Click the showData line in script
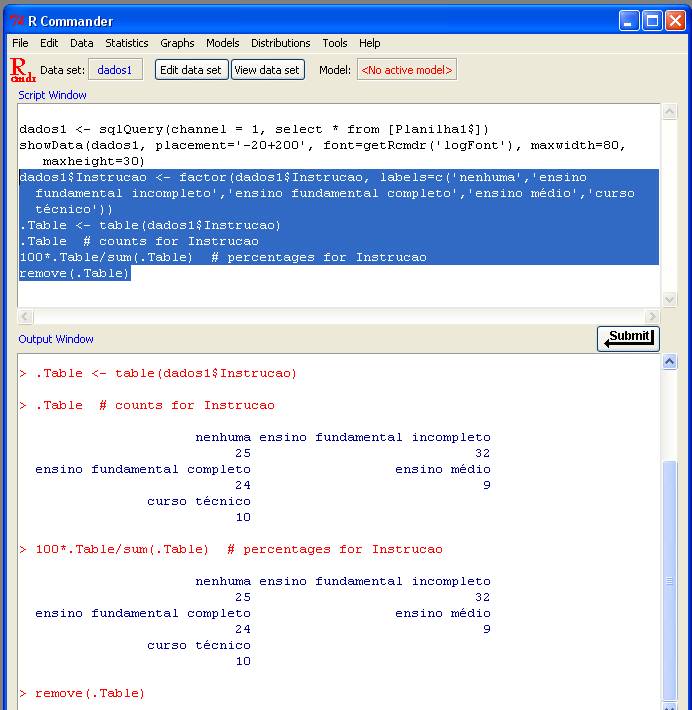This screenshot has height=710, width=692. 322,145
